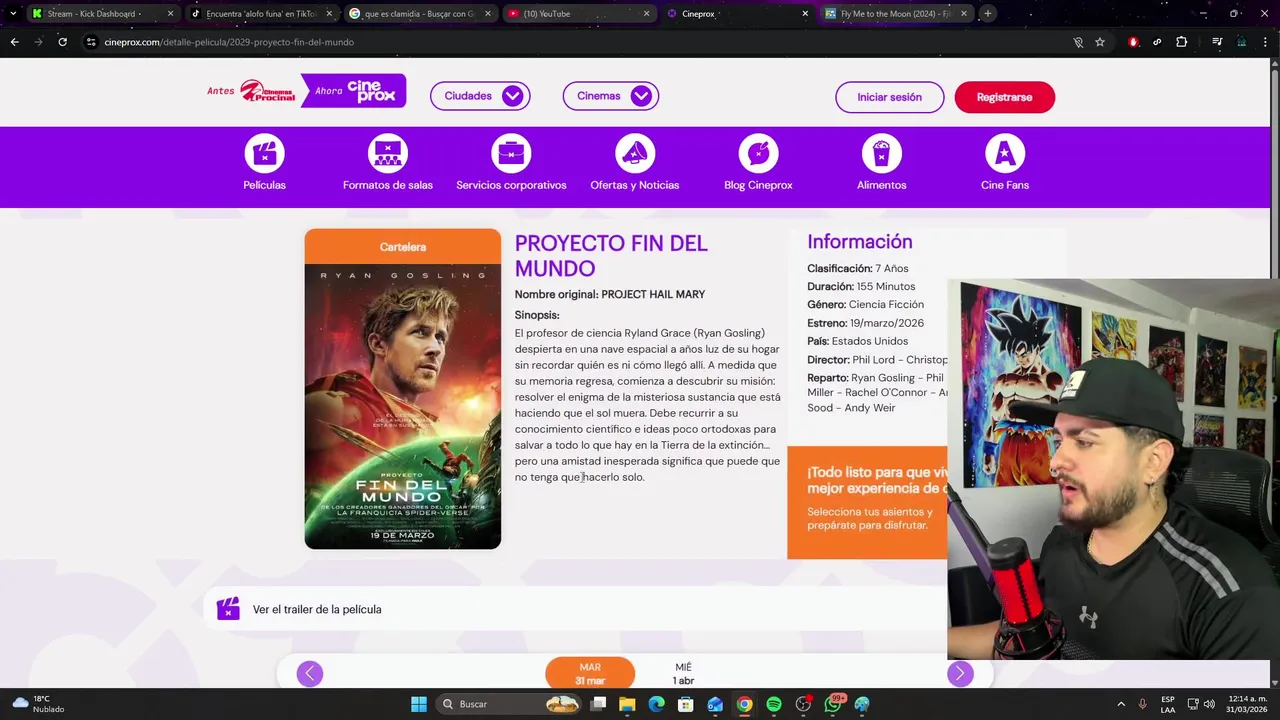The image size is (1280, 720).
Task: Go to previous dates with left arrow
Action: (x=310, y=673)
